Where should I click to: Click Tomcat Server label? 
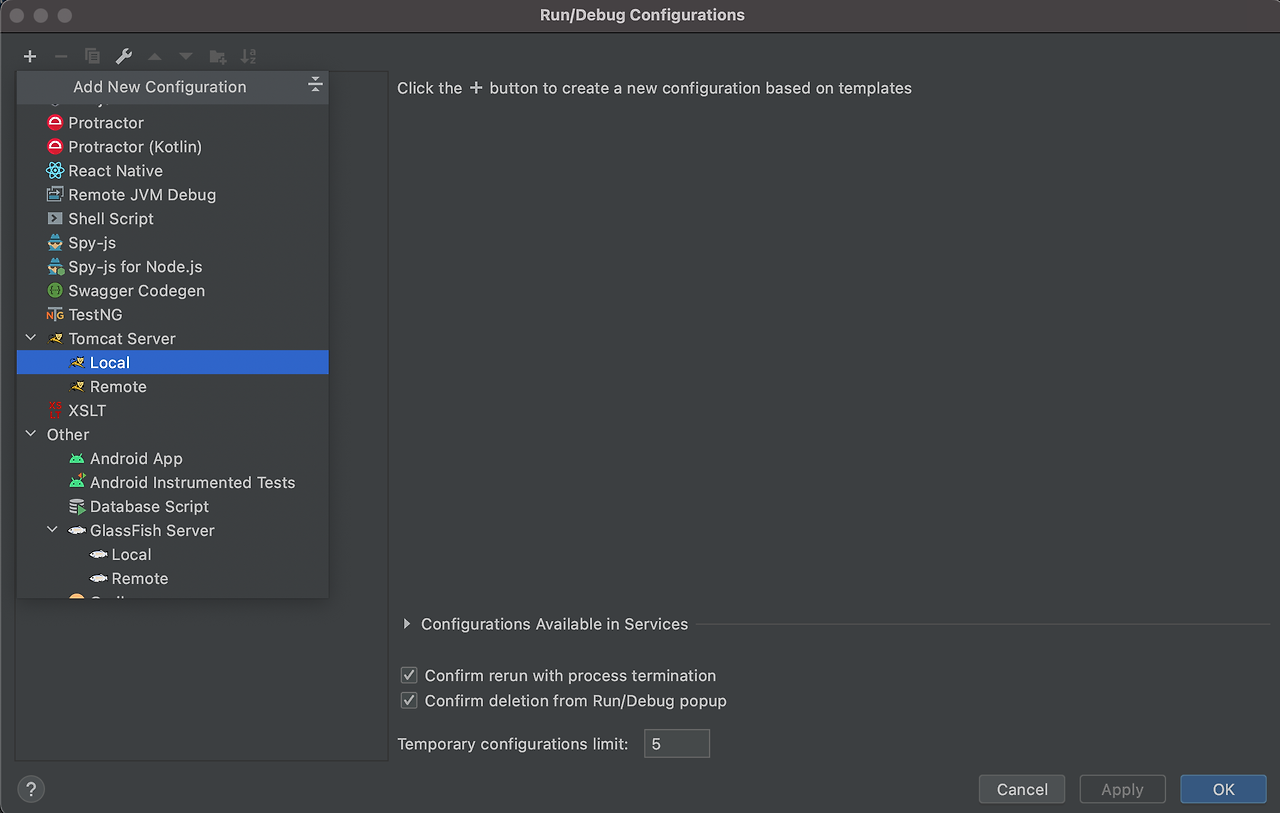click(122, 339)
